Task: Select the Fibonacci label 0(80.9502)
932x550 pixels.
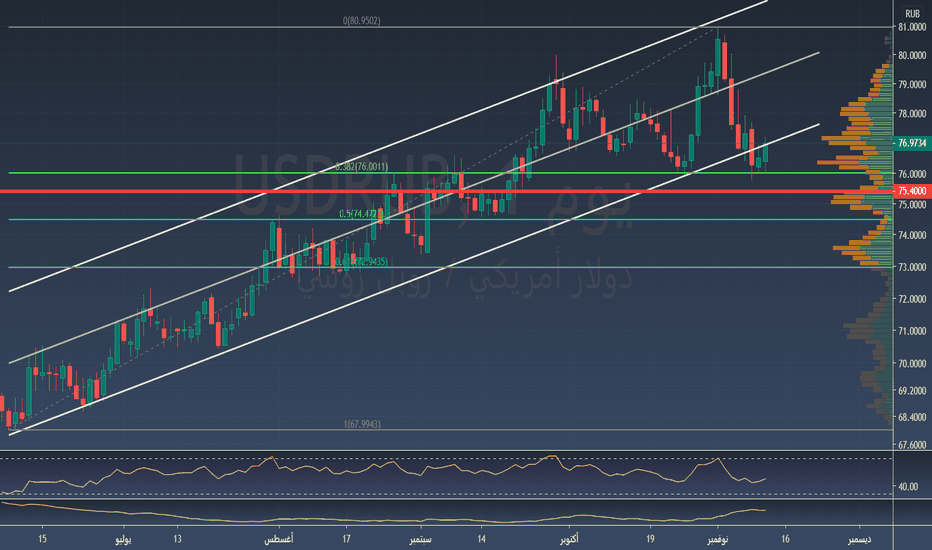Action: tap(361, 21)
